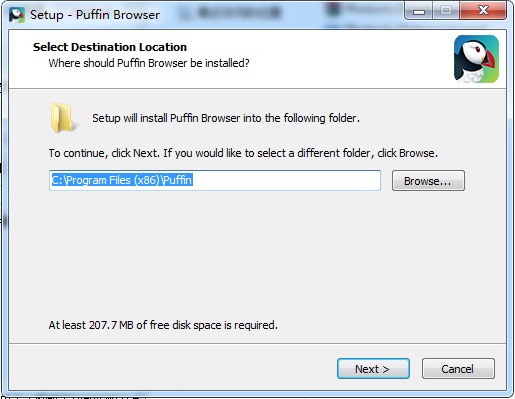The image size is (515, 399).
Task: Click the blank gray area above disk space text
Action: [x=257, y=253]
